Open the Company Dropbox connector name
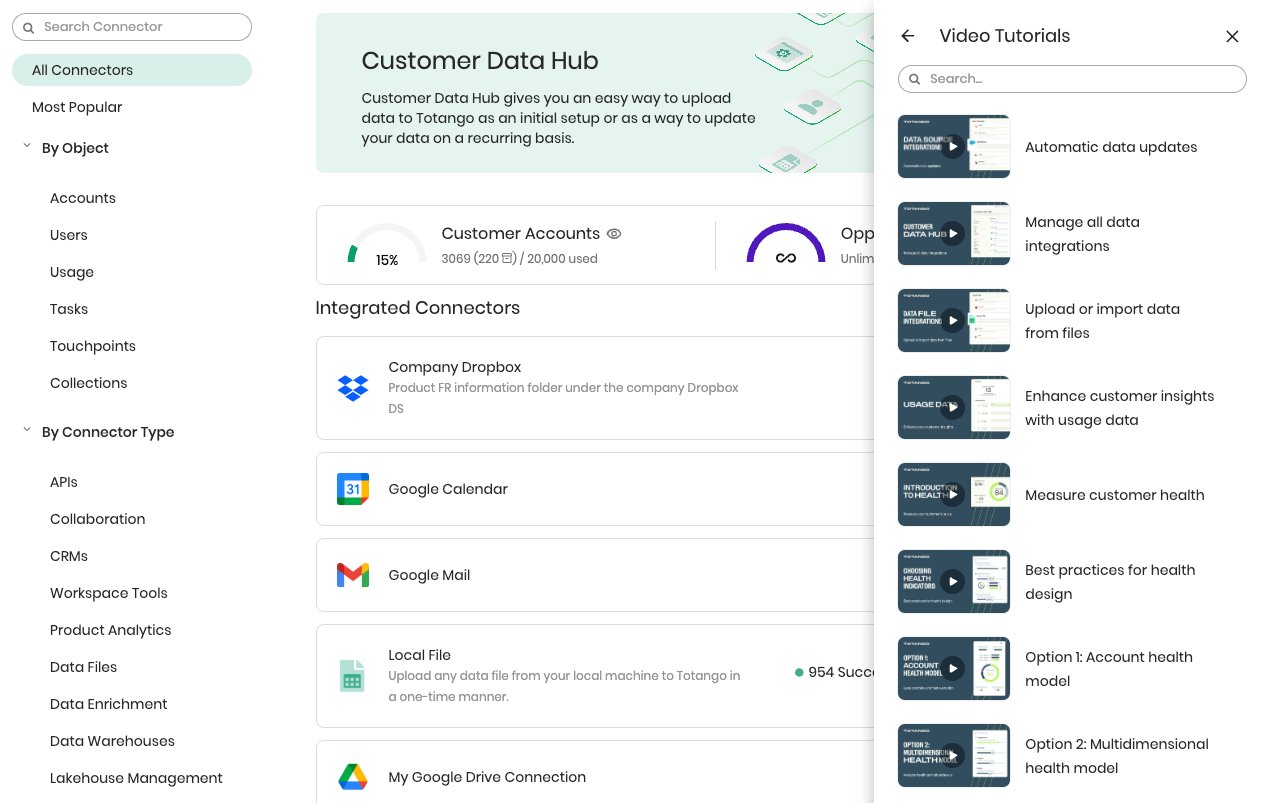Image resolution: width=1267 pixels, height=803 pixels. pyautogui.click(x=455, y=367)
